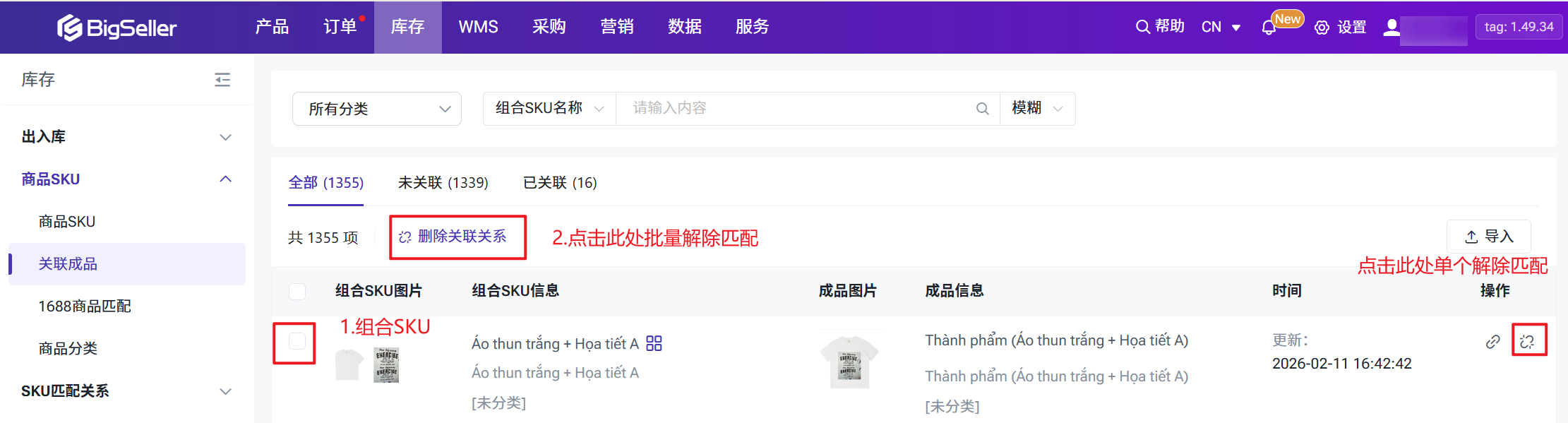Open the 组合SKU名称 search field dropdown
Viewport: 1568px width, 423px height.
[x=549, y=108]
